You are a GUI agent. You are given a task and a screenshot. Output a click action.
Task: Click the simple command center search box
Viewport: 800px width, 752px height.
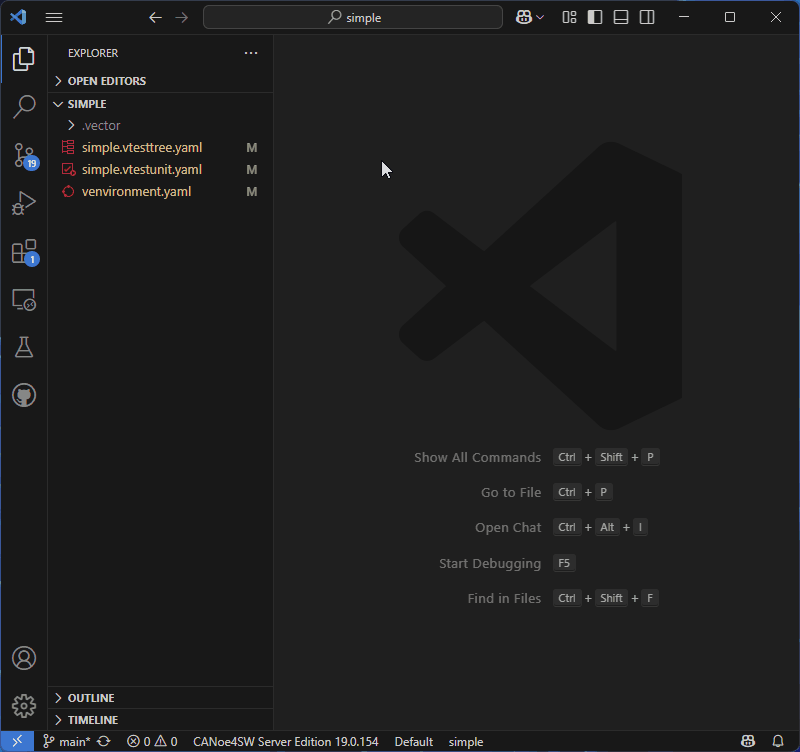coord(353,17)
